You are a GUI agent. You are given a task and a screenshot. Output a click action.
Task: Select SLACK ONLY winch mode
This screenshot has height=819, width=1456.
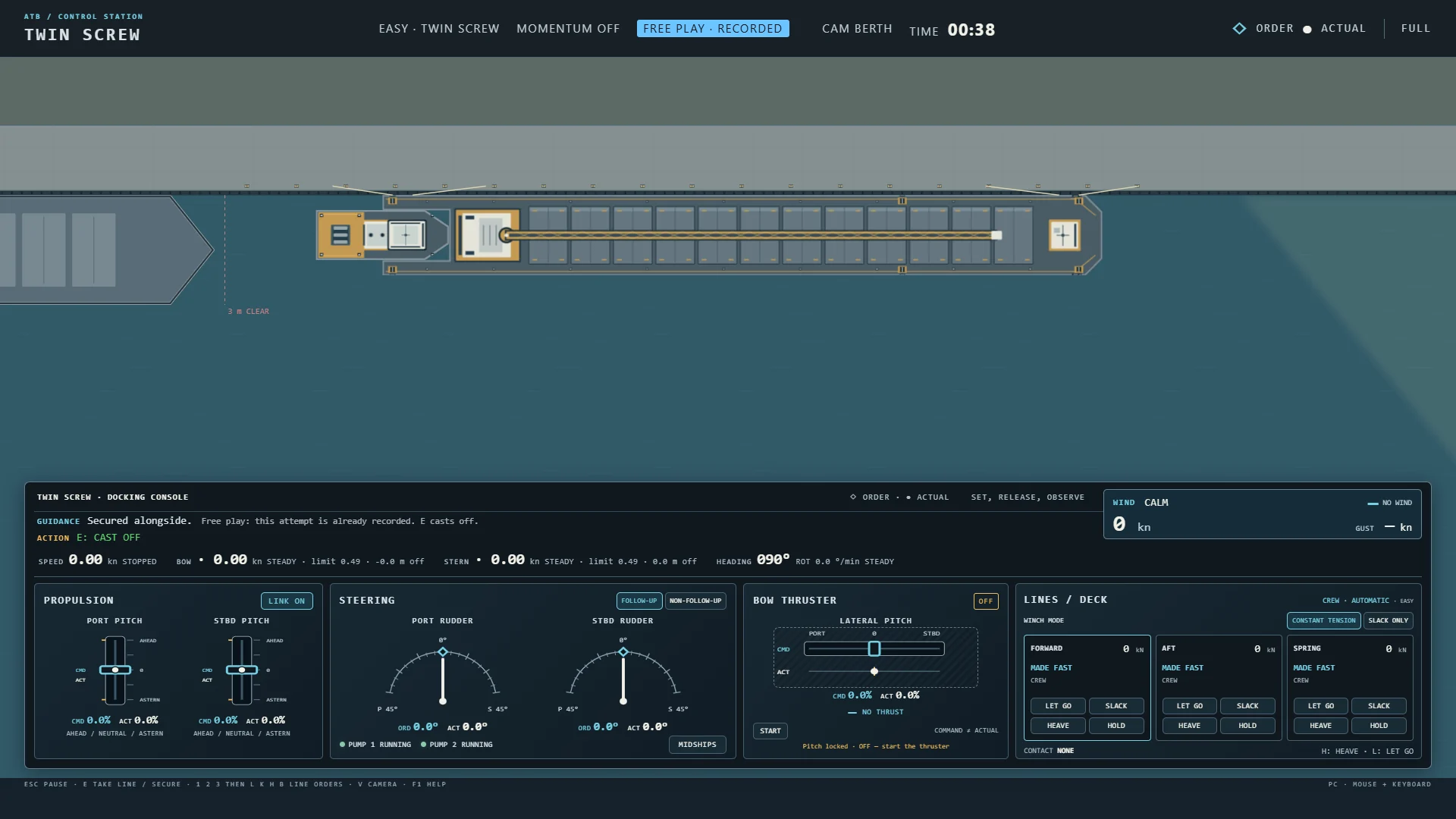(1389, 621)
